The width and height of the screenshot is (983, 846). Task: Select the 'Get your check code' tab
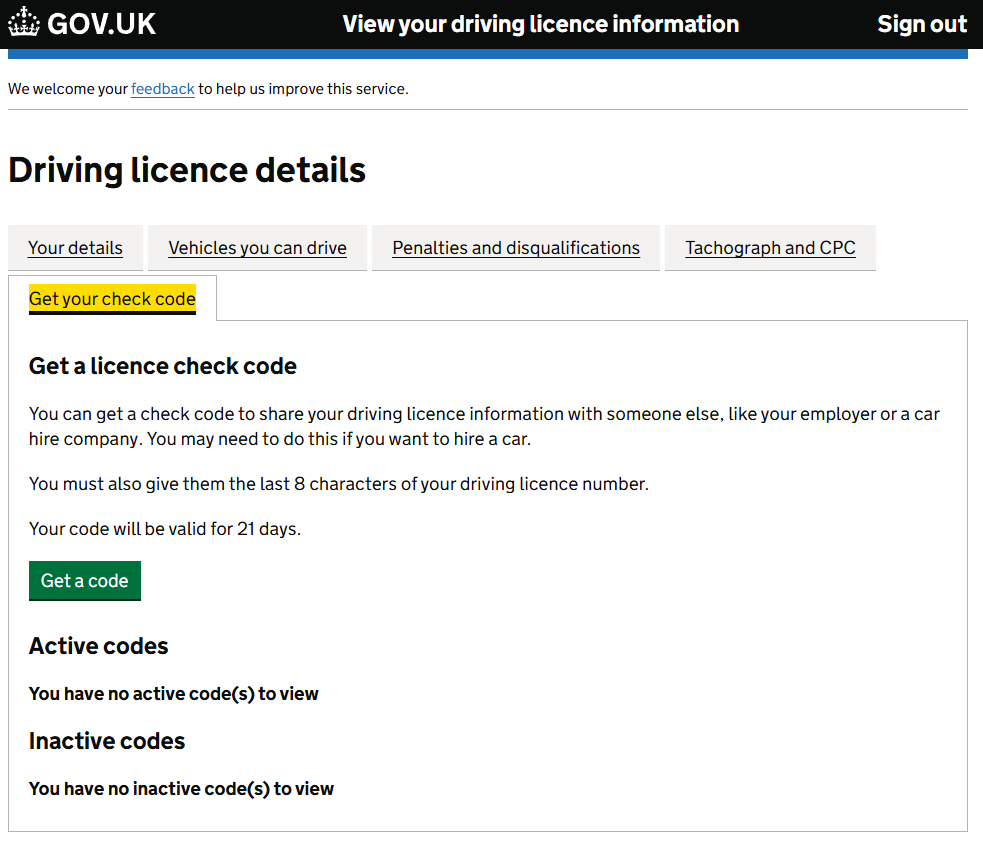pos(112,299)
